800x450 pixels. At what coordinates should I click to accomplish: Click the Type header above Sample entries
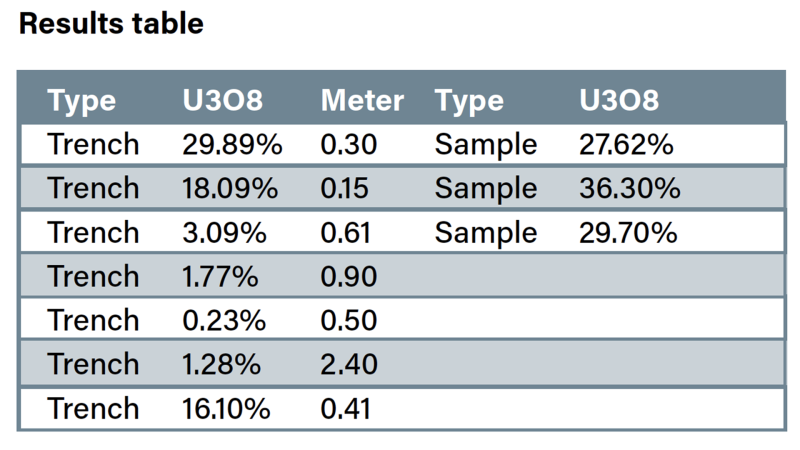469,100
